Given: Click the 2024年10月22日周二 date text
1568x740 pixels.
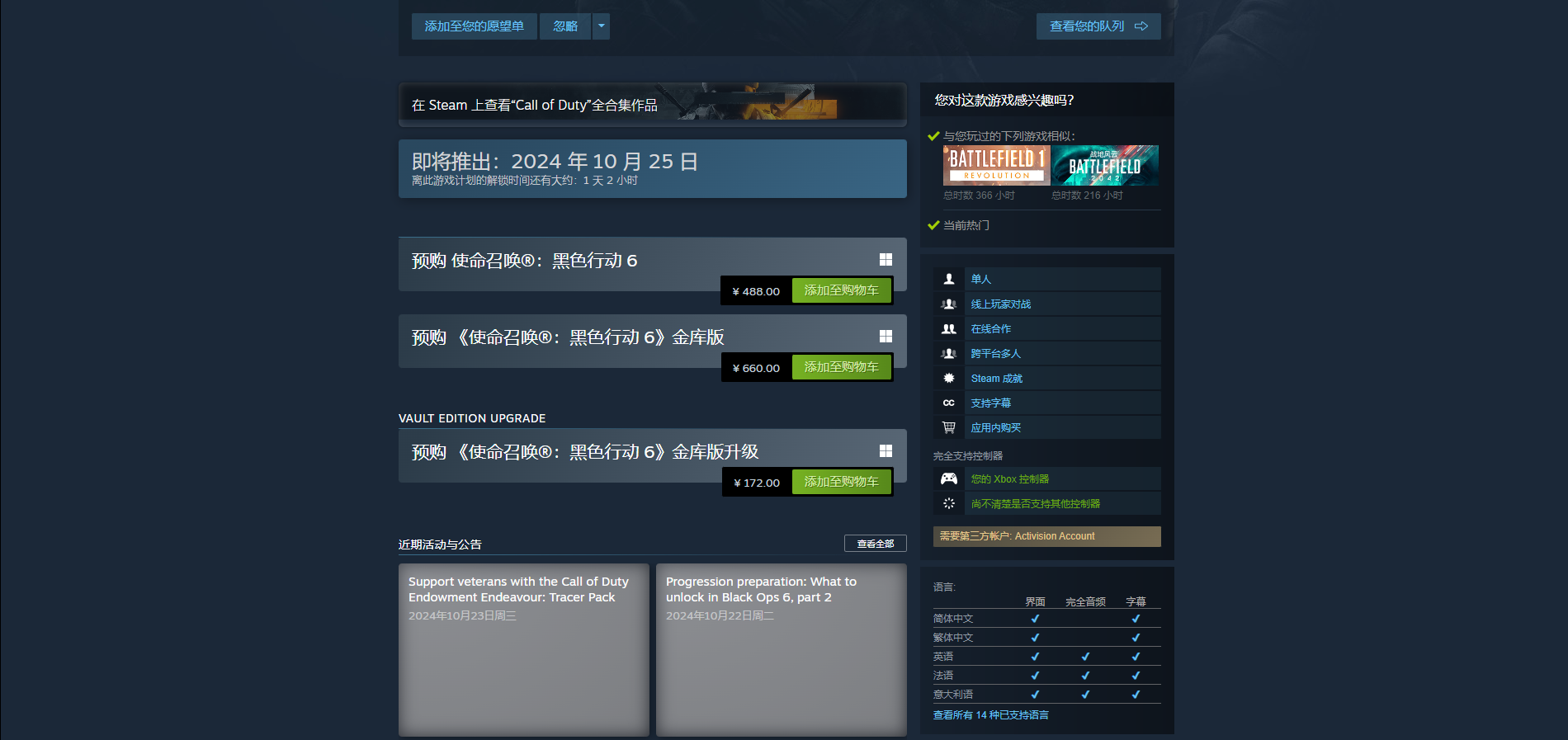Looking at the screenshot, I should [x=720, y=616].
